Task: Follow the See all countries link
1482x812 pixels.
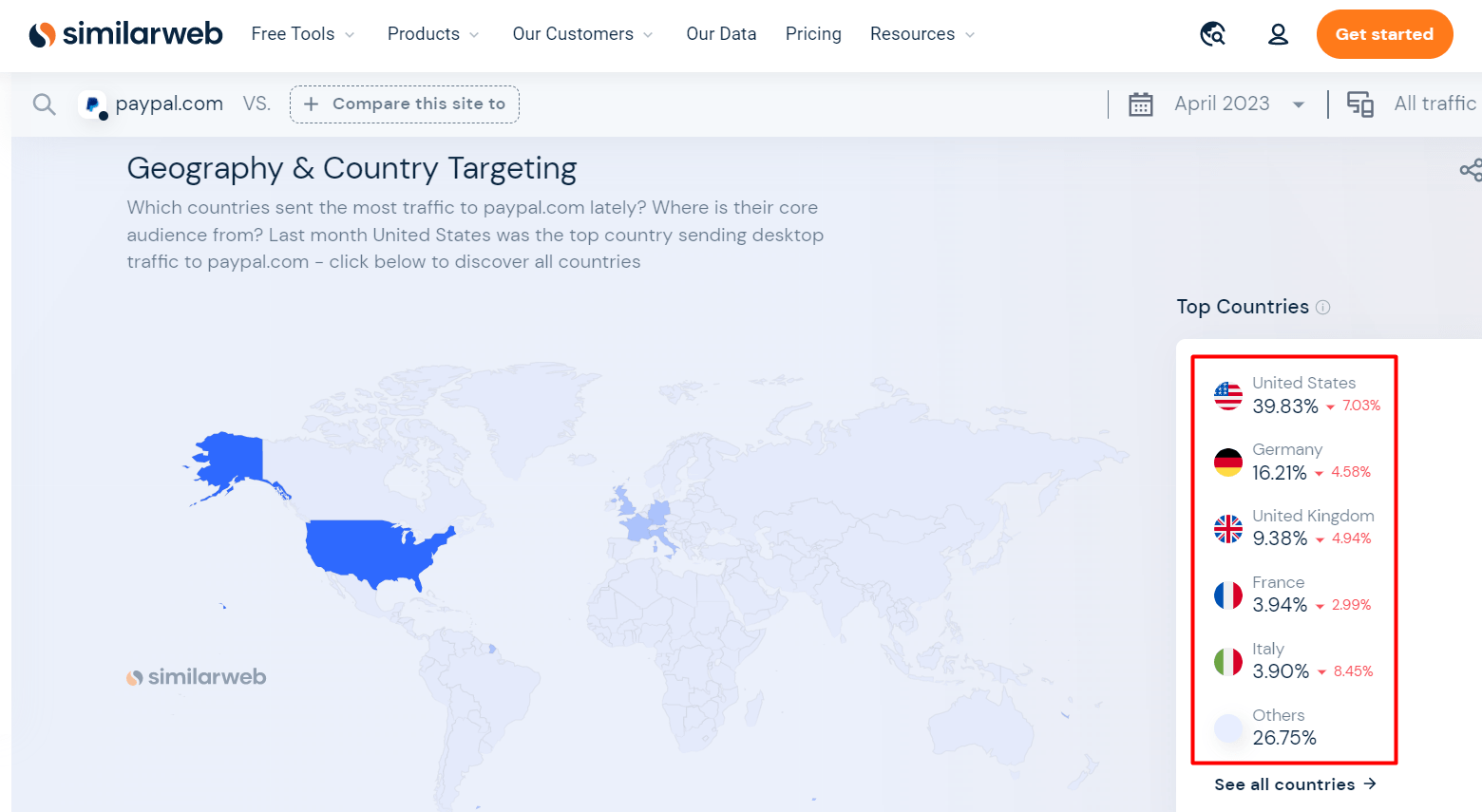Action: pos(1294,784)
